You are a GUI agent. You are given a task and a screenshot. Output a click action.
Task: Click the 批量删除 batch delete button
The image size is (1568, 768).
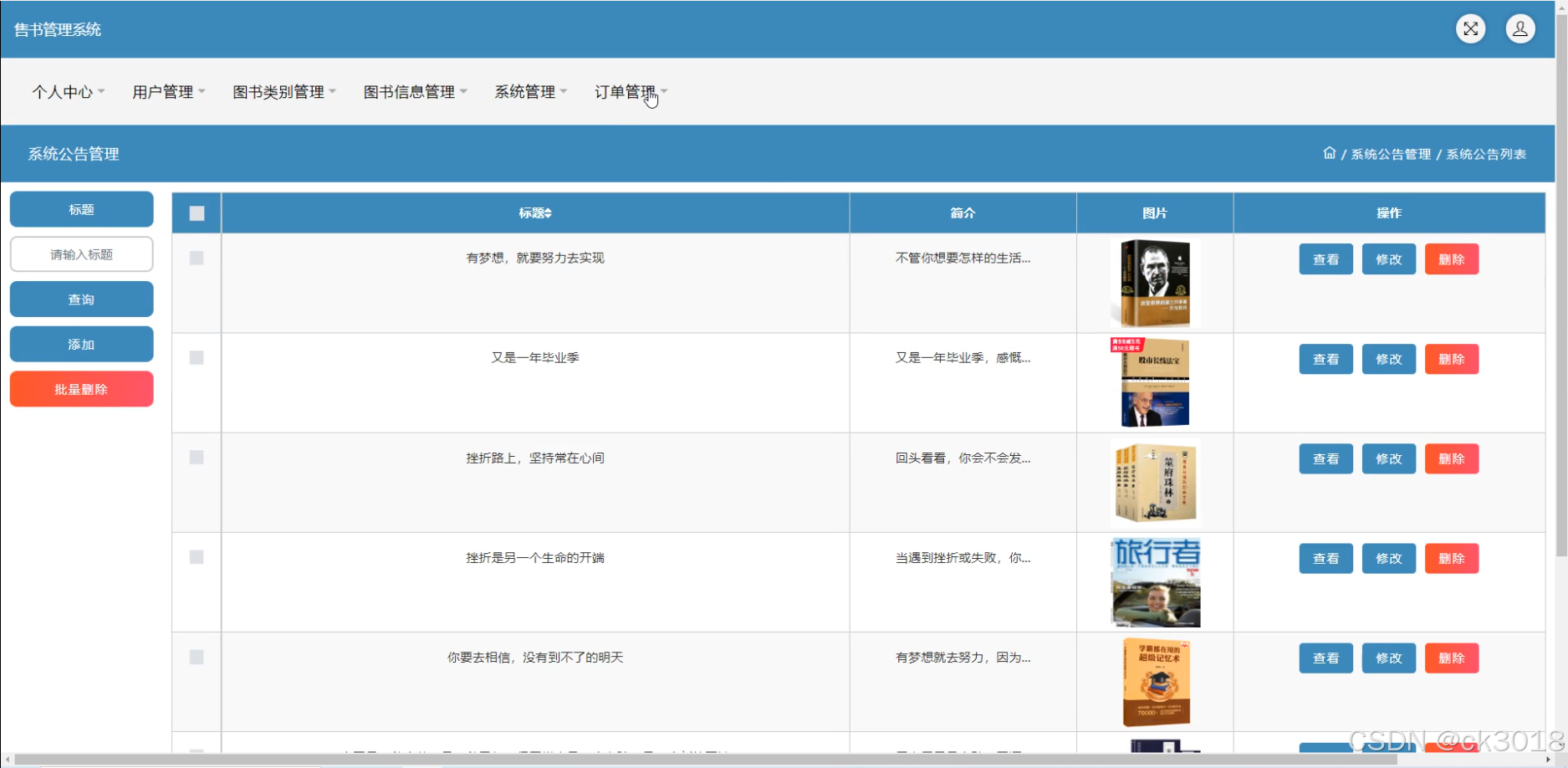[x=81, y=389]
